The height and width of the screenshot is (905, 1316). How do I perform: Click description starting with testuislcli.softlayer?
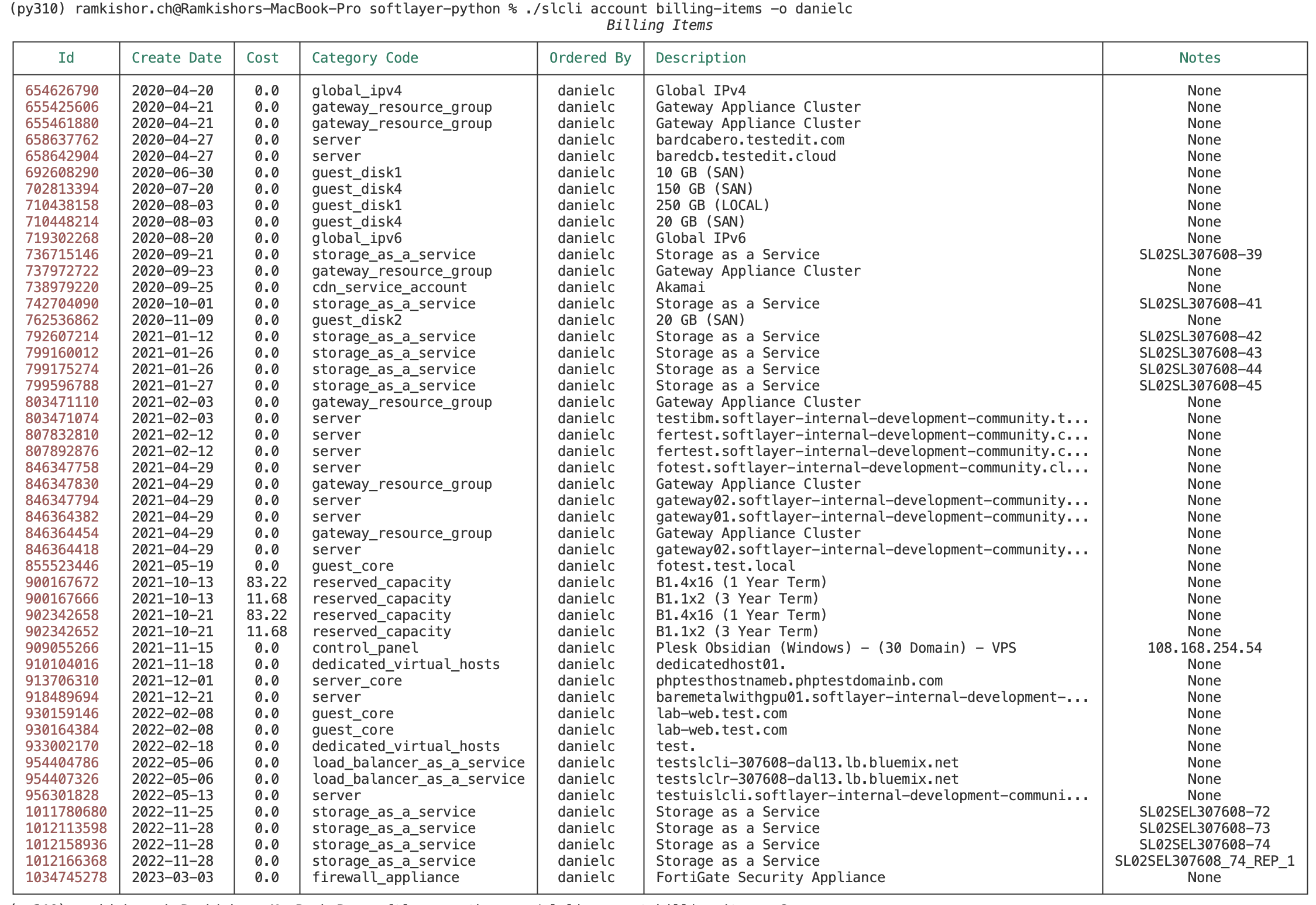[x=872, y=796]
